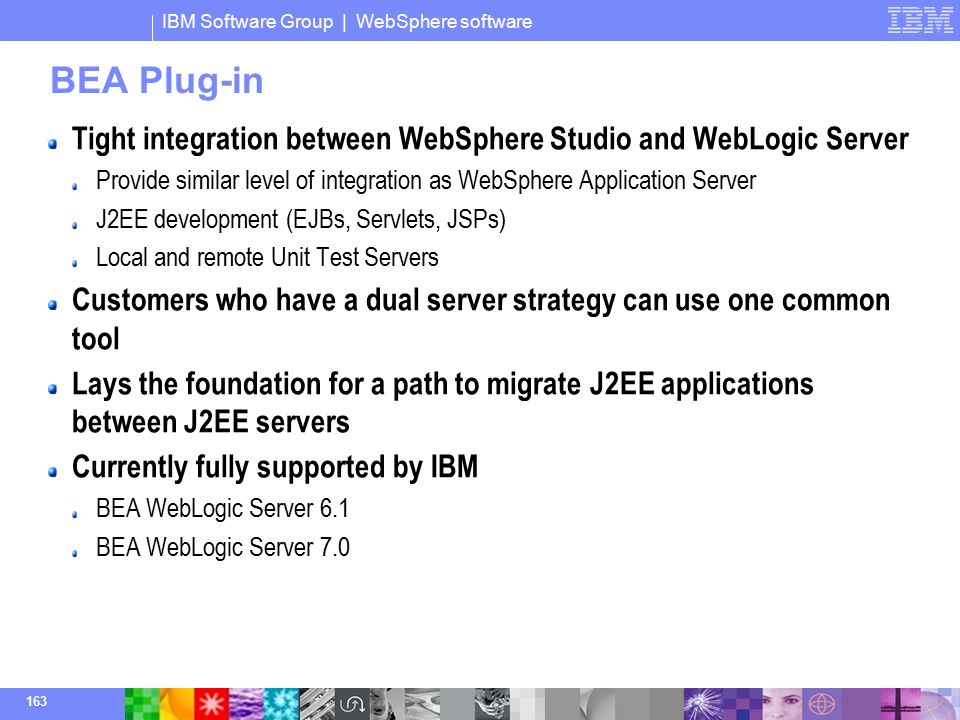Click "Provide similar level of integration" sub-bullet
This screenshot has height=720, width=960.
426,181
